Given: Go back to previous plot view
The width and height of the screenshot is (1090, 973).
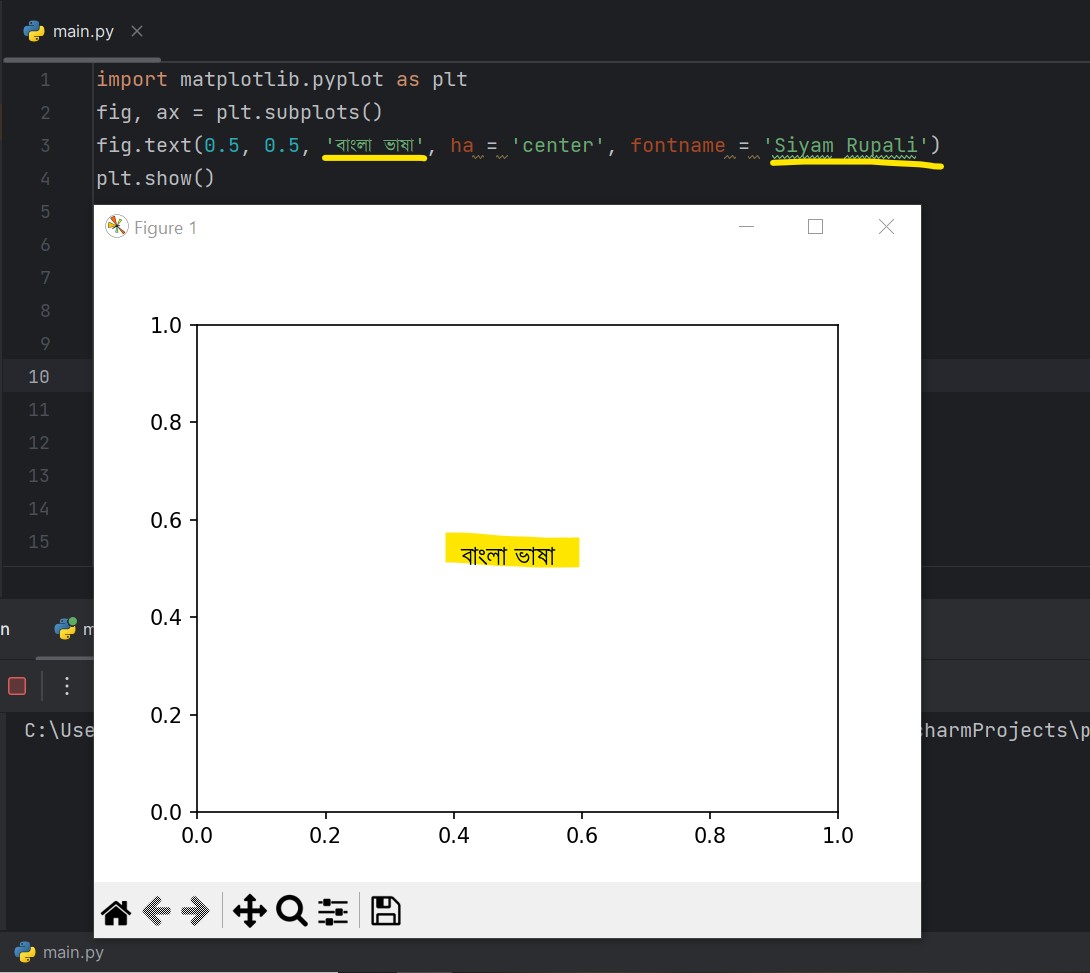Looking at the screenshot, I should [156, 911].
